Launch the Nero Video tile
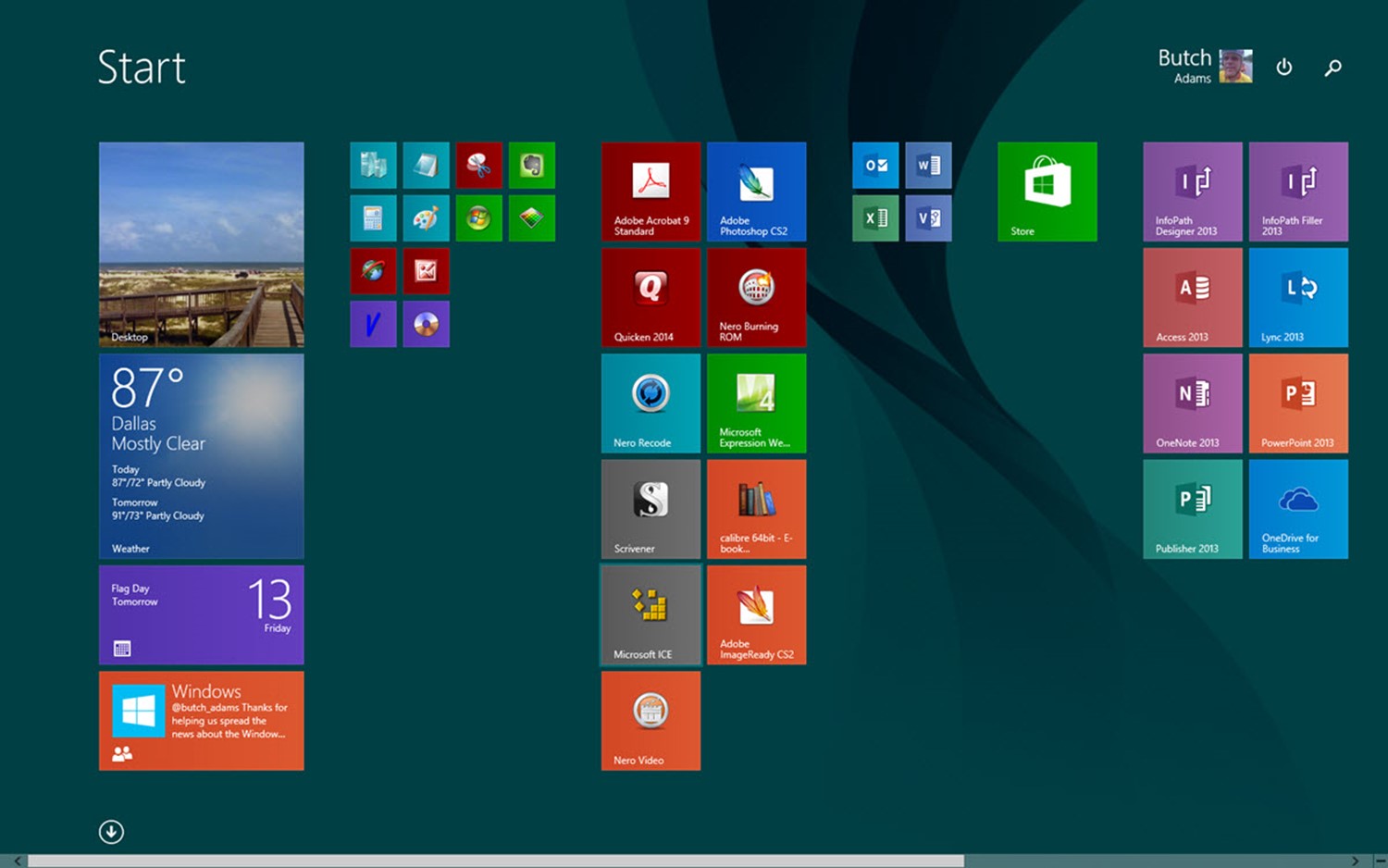 (651, 721)
